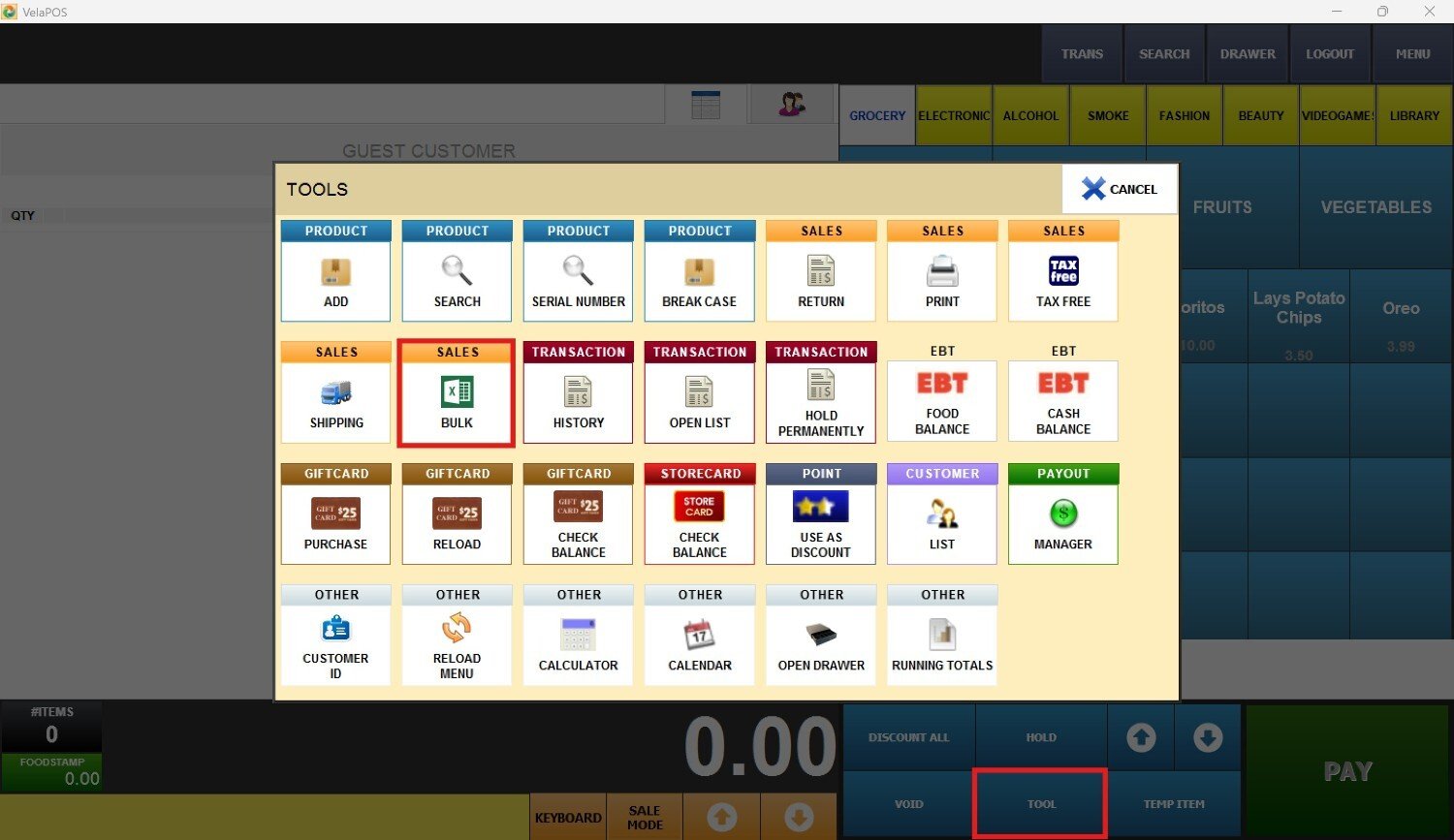Image resolution: width=1454 pixels, height=840 pixels.
Task: Switch to the Alcohol category tab
Action: 1030,115
